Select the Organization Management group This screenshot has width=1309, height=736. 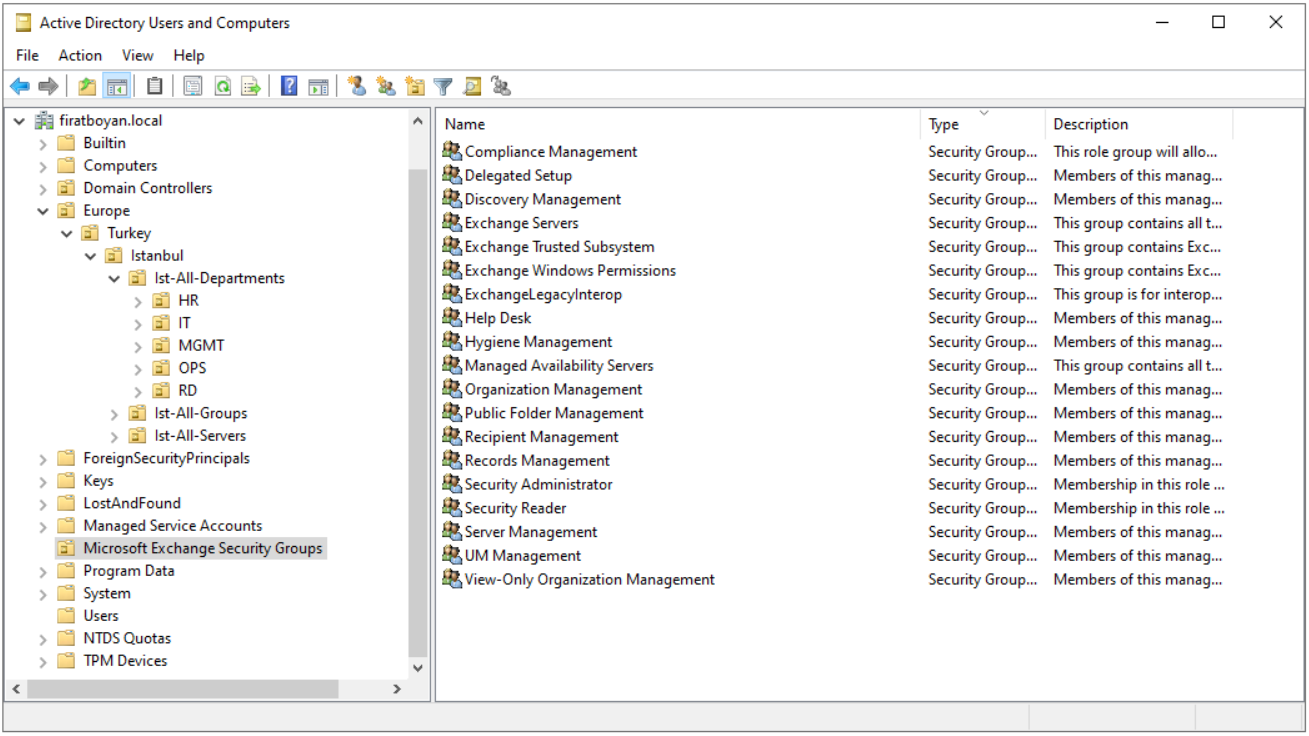click(x=553, y=389)
